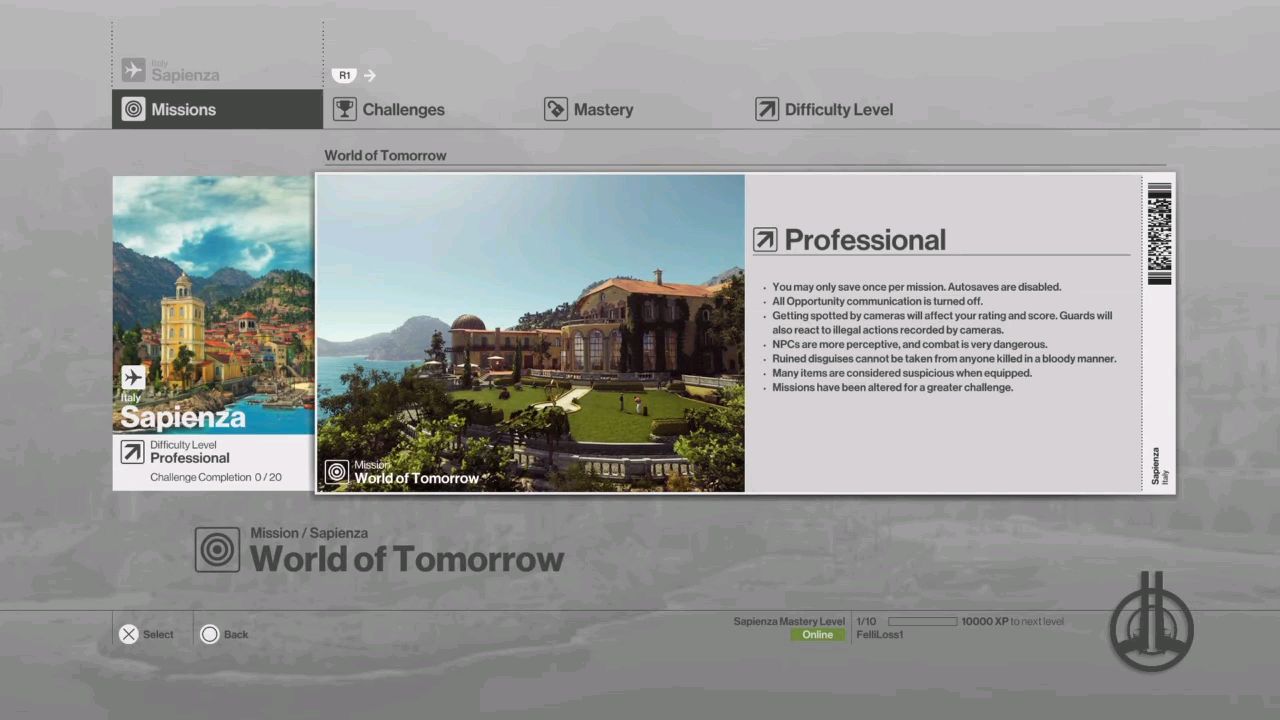Click the World of Tomorrow label on mission image
Viewport: 1280px width, 720px height.
417,478
